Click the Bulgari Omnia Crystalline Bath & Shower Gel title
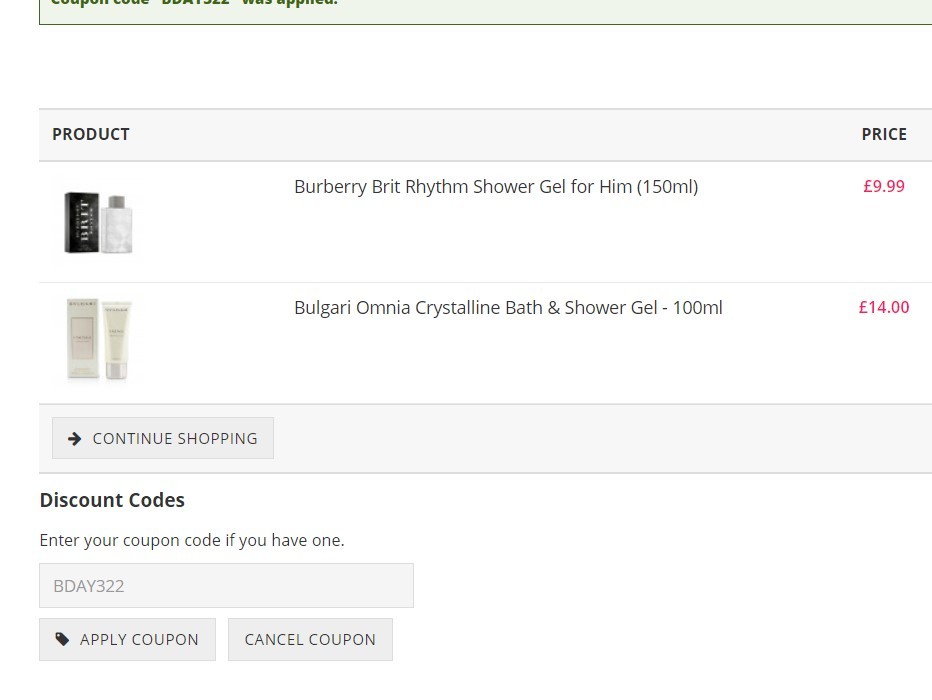Screen dimensions: 932x700 pos(508,308)
